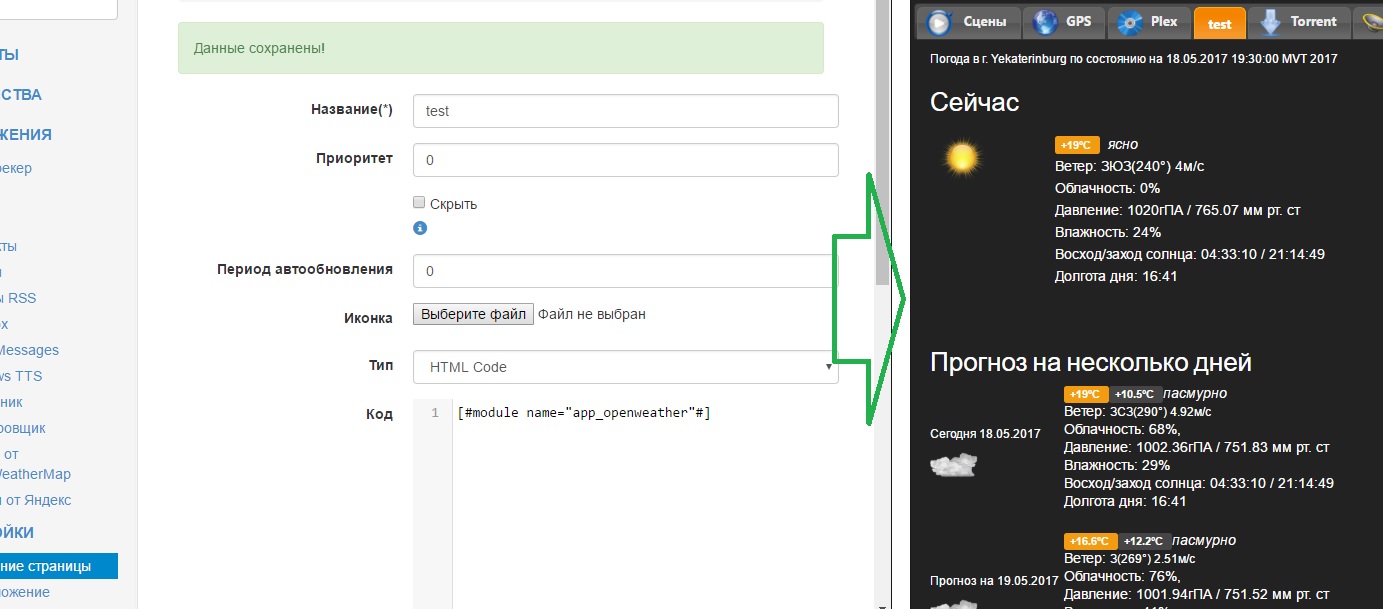
Task: Click the Прогноз на 19.05.2017 label
Action: [994, 581]
